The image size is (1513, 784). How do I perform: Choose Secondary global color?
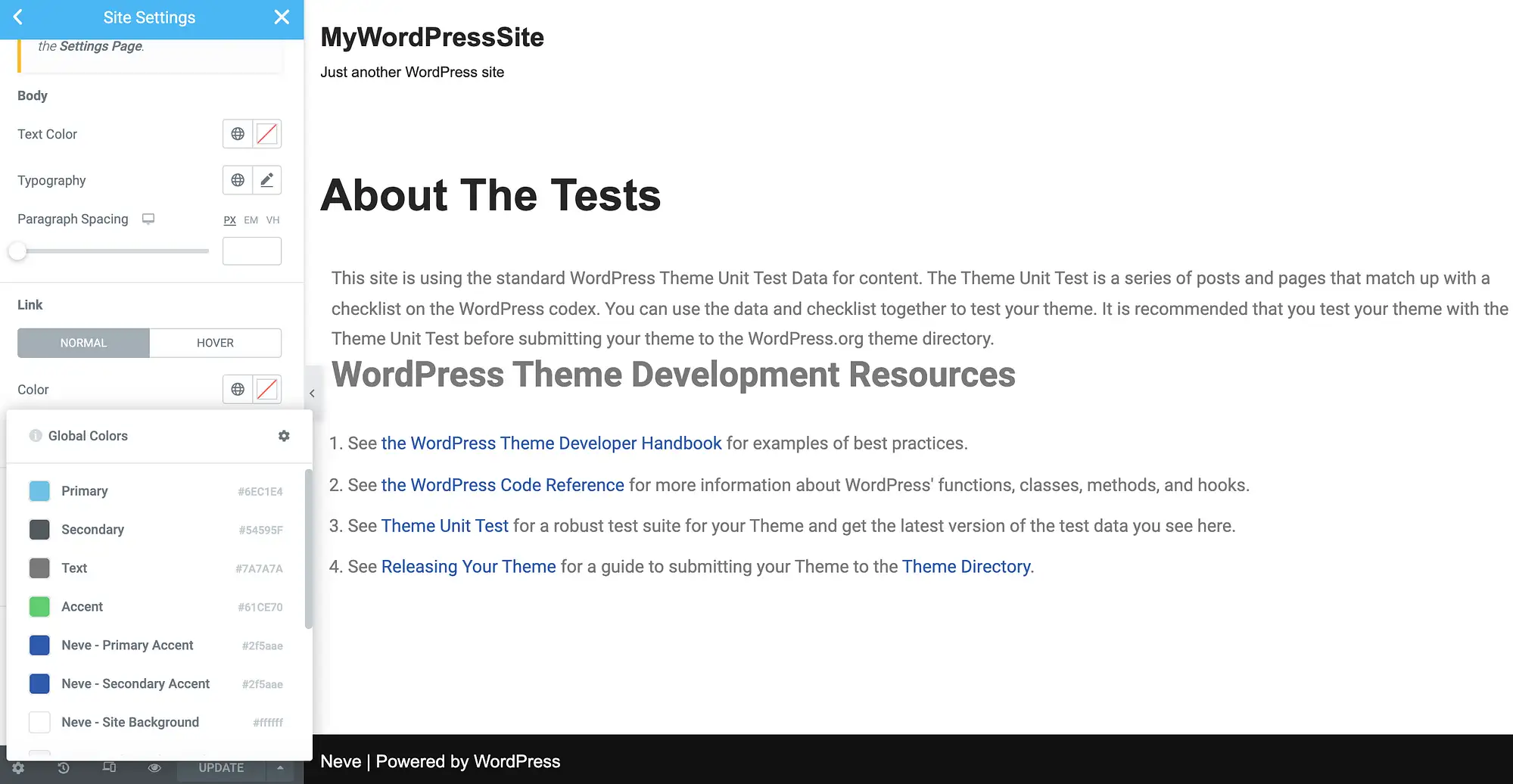(x=156, y=530)
